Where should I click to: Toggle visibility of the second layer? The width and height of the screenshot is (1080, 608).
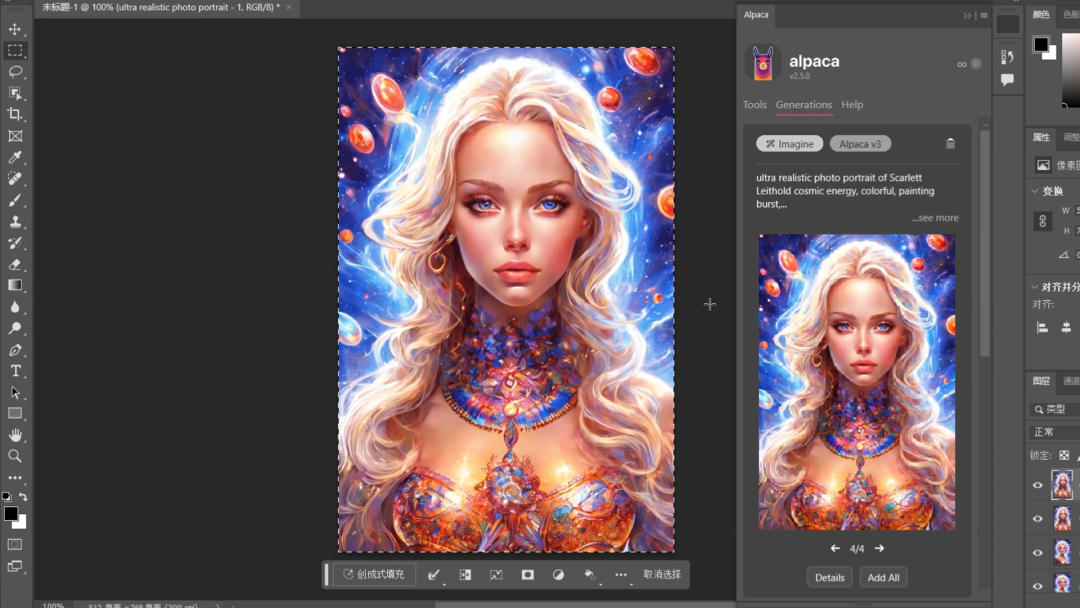1037,519
